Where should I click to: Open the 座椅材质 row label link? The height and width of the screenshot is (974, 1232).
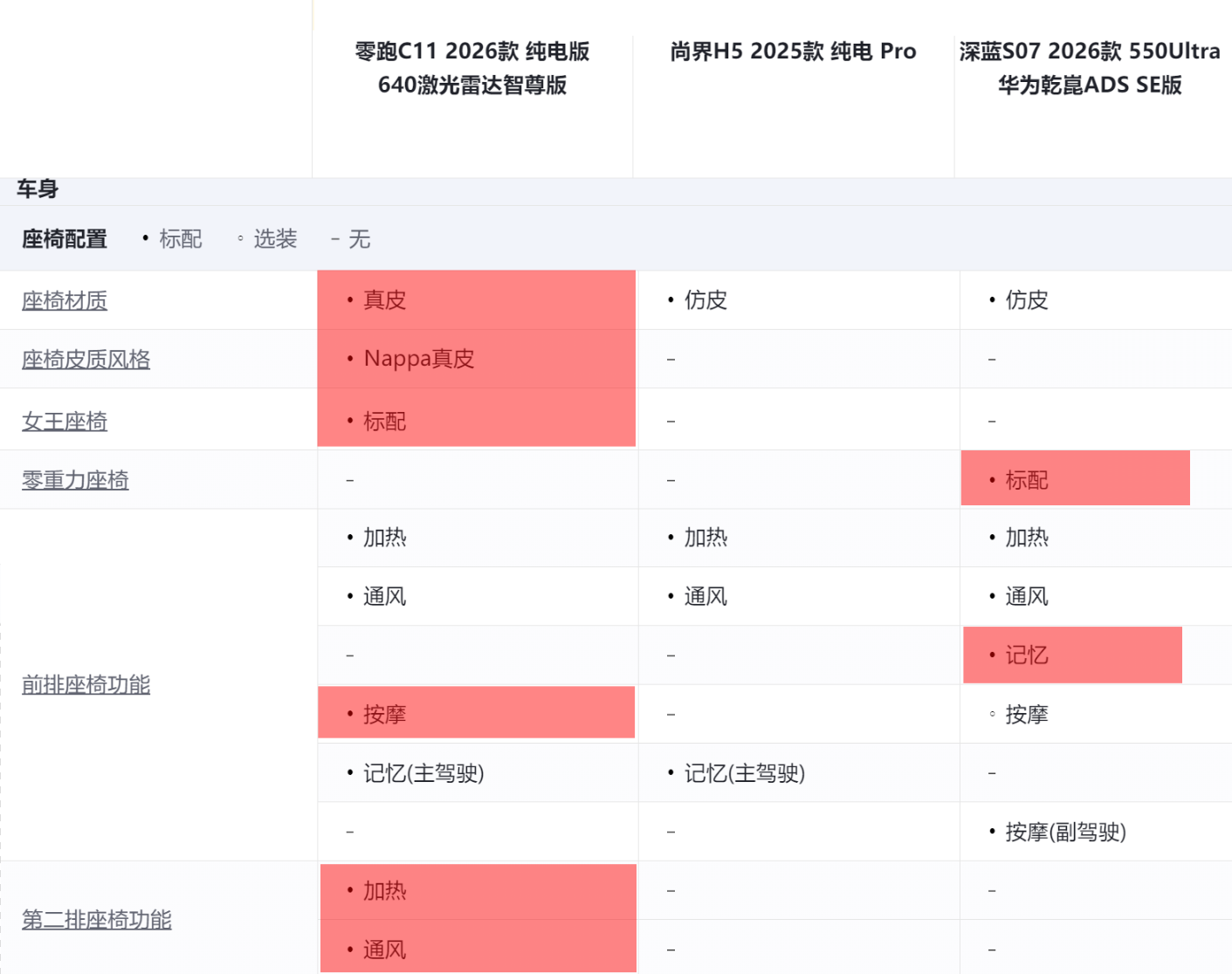pyautogui.click(x=65, y=301)
